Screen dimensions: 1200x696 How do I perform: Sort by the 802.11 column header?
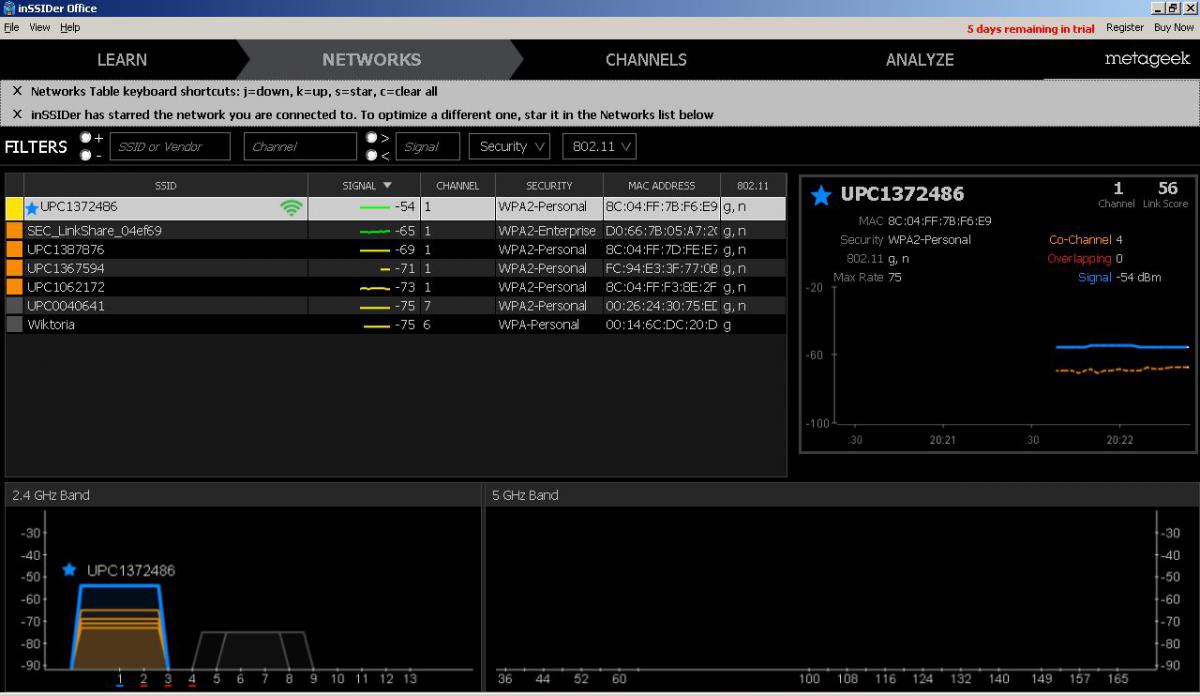(752, 185)
